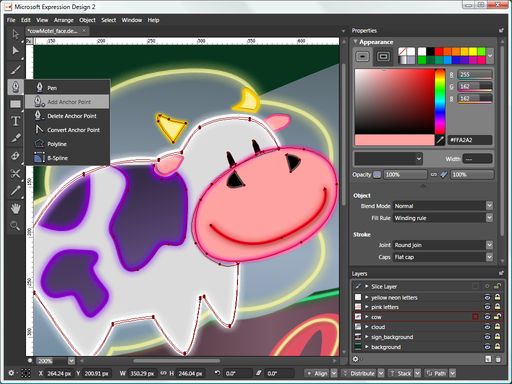Viewport: 512px width, 384px height.
Task: Open the Object menu
Action: point(87,20)
